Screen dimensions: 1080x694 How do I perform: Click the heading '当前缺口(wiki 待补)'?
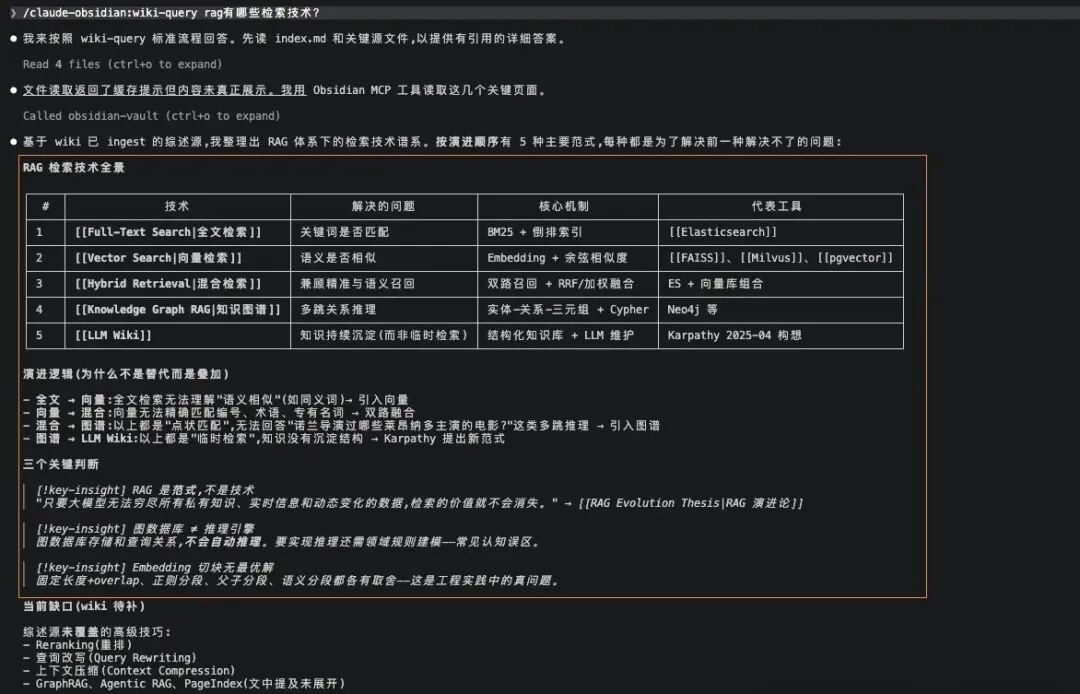[84, 606]
